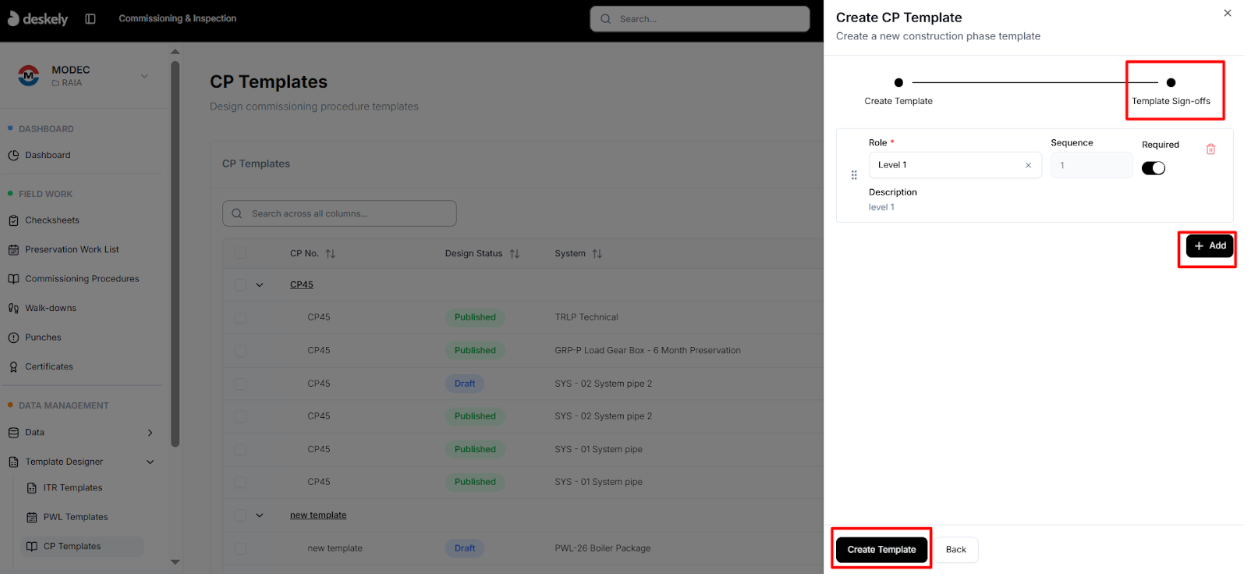This screenshot has width=1254, height=576.
Task: Select the first CP45 row checkbox
Action: [240, 317]
